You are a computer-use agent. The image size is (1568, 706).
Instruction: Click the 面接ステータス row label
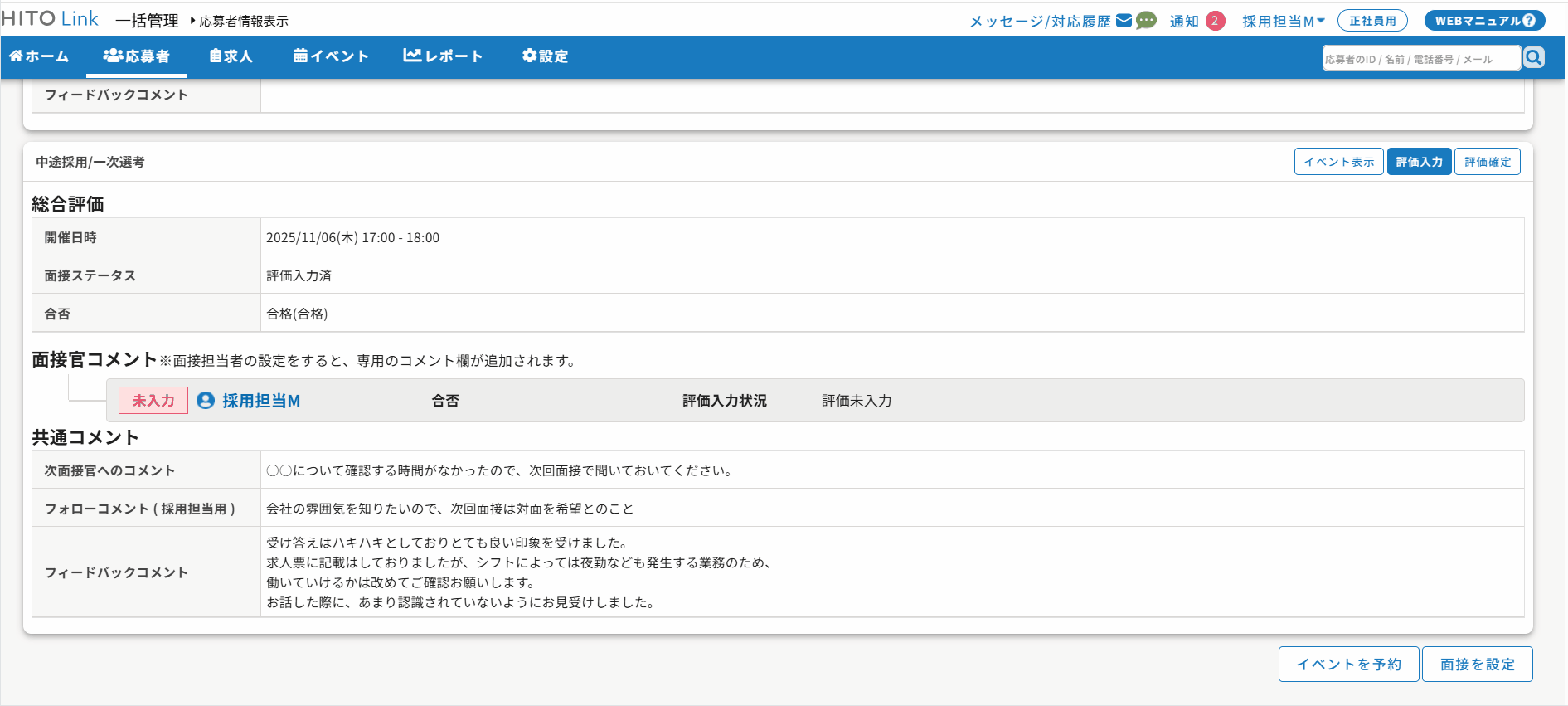(90, 275)
